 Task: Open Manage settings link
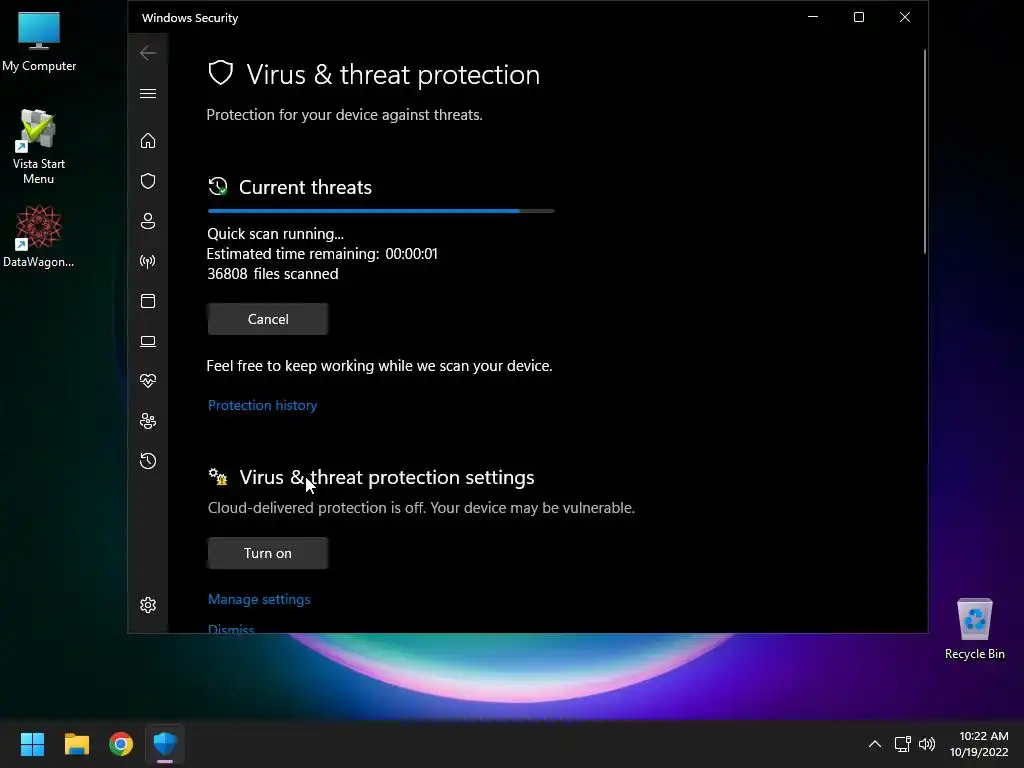click(x=259, y=599)
